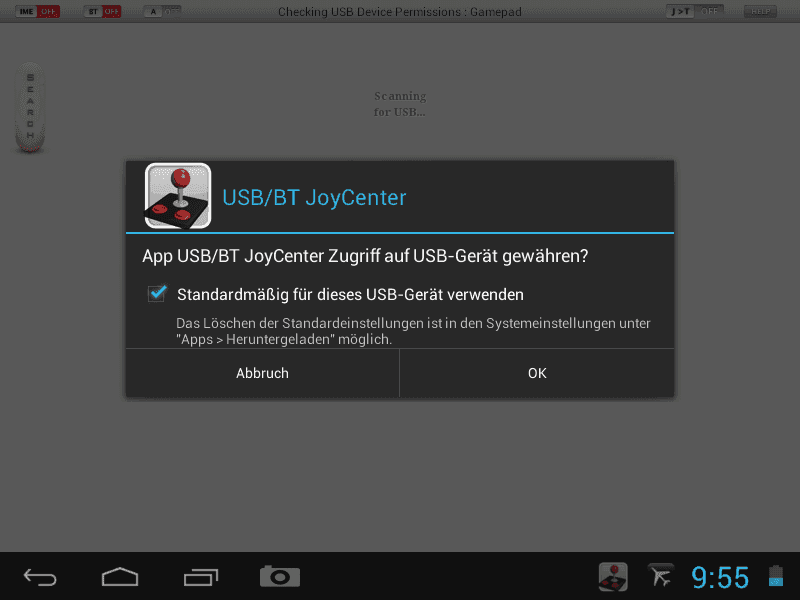Tap the vertical SEARCH button

point(30,107)
